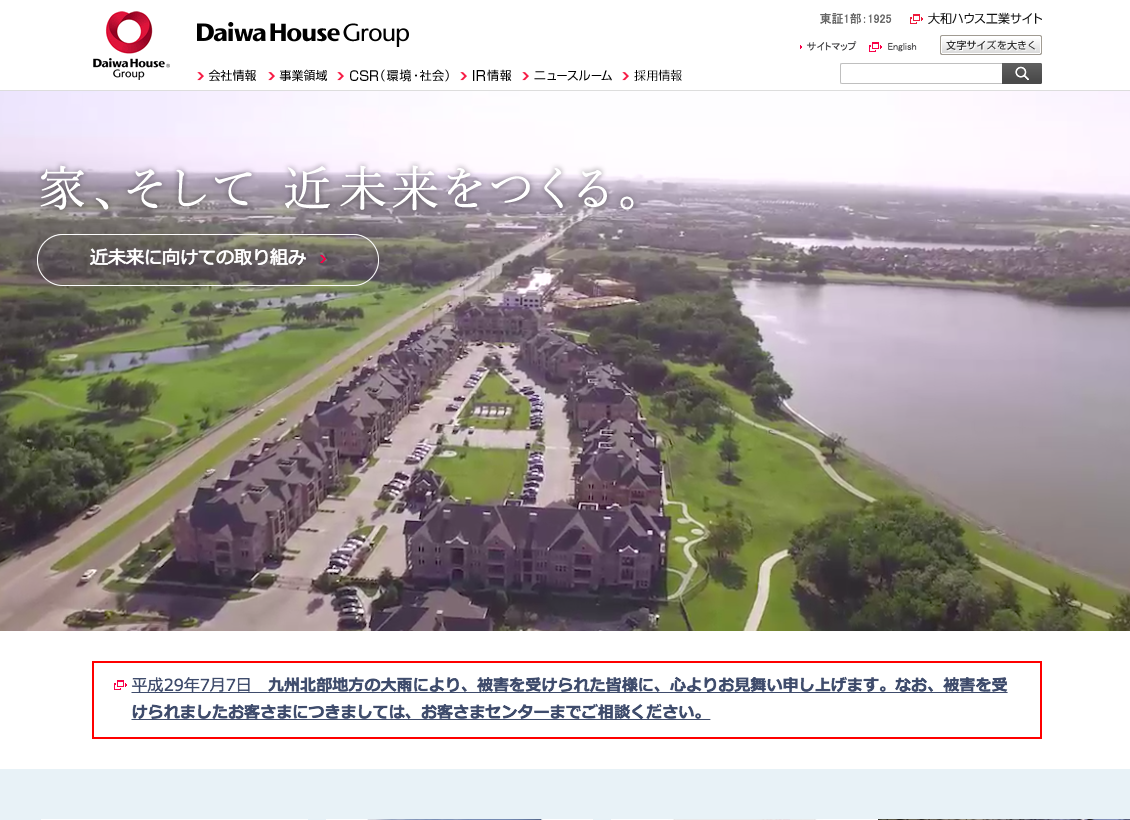Viewport: 1130px width, 820px height.
Task: Click the red arrow inside the 近未来 button
Action: (x=322, y=259)
